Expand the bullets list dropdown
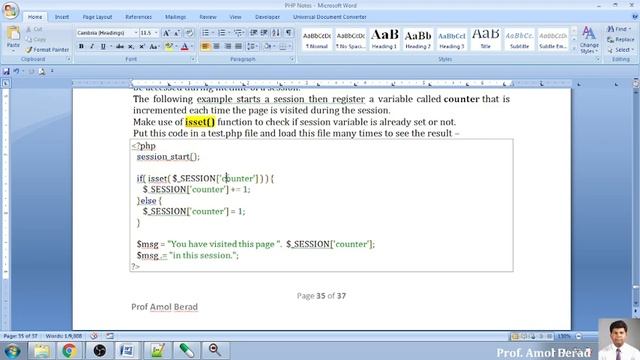Viewport: 640px width, 360px height. coord(213,33)
